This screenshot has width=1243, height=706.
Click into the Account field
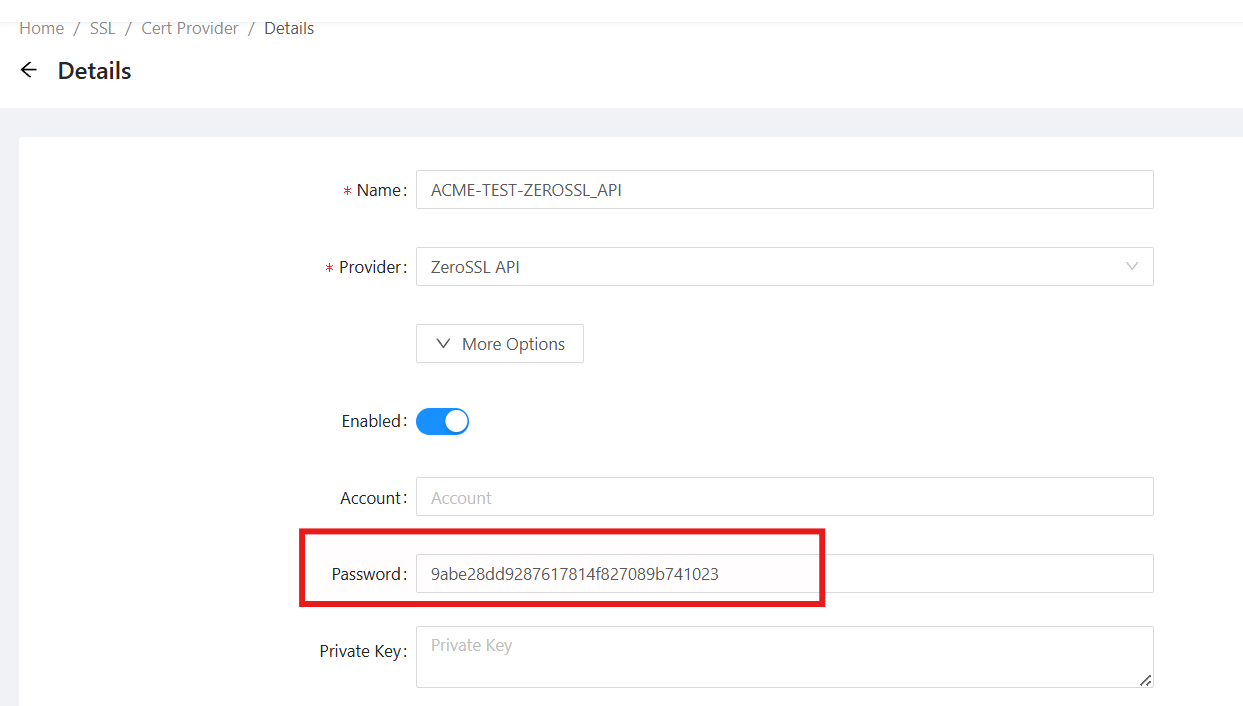point(784,498)
